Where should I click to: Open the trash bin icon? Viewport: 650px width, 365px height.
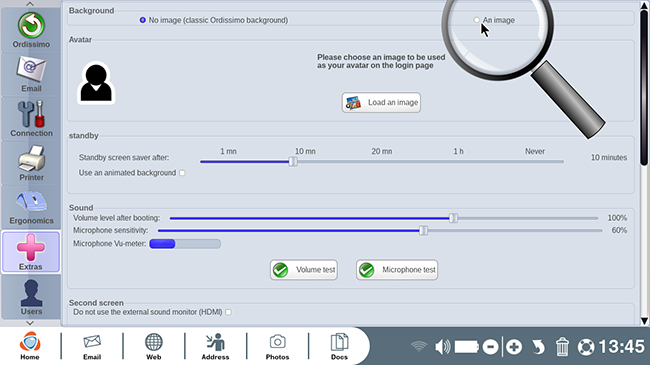click(x=562, y=347)
